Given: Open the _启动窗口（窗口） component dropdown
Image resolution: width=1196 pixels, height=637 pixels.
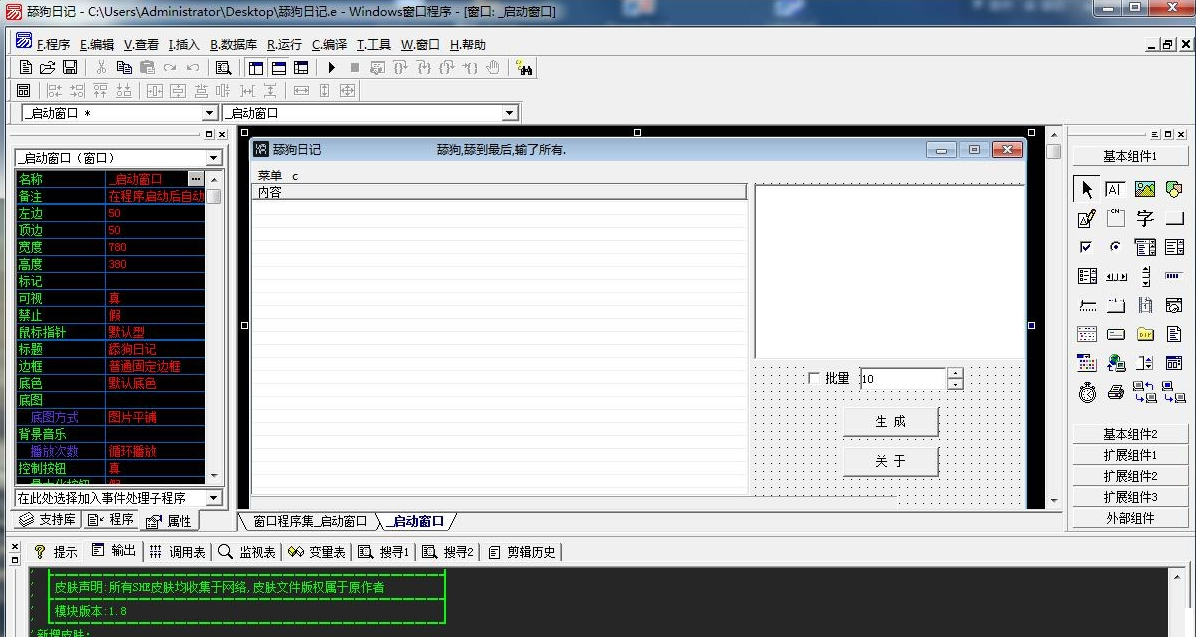Looking at the screenshot, I should (213, 158).
